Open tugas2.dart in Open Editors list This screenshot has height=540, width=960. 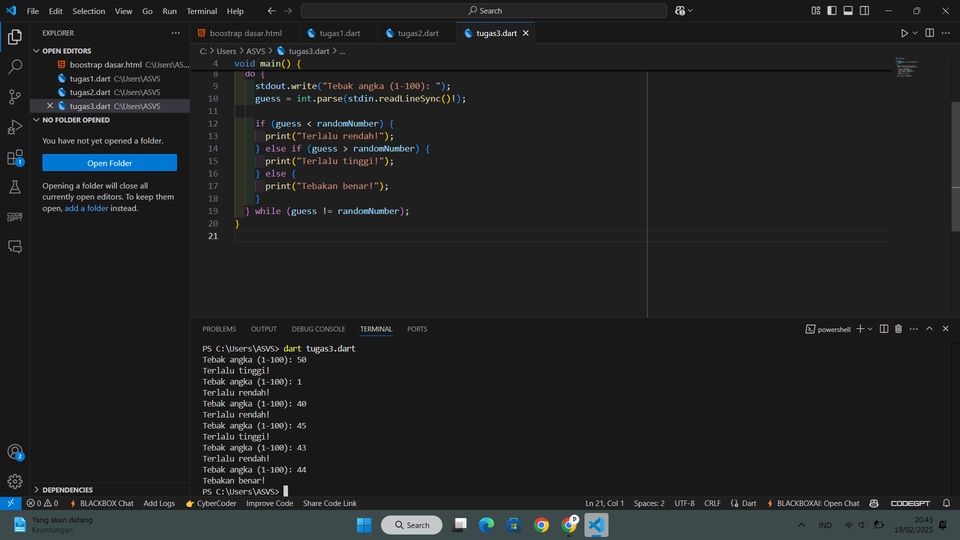(110, 92)
